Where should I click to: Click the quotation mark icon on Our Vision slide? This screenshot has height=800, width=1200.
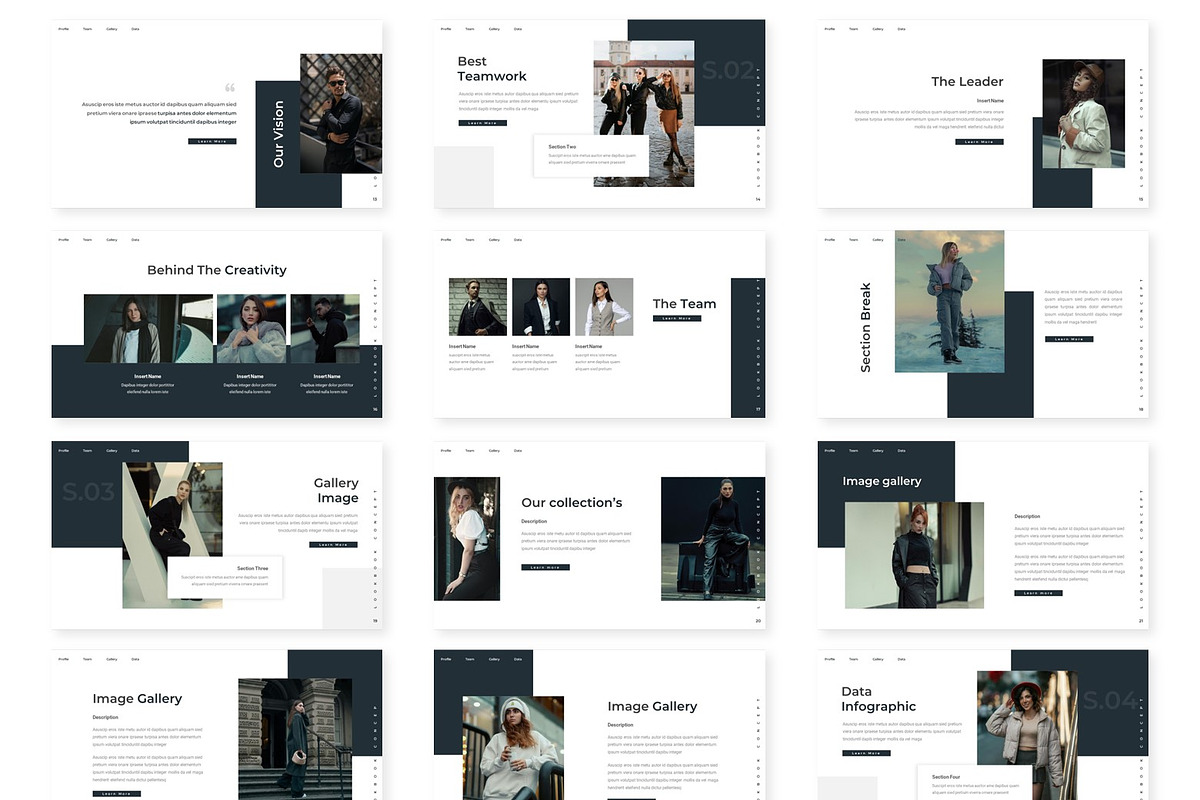tap(230, 88)
